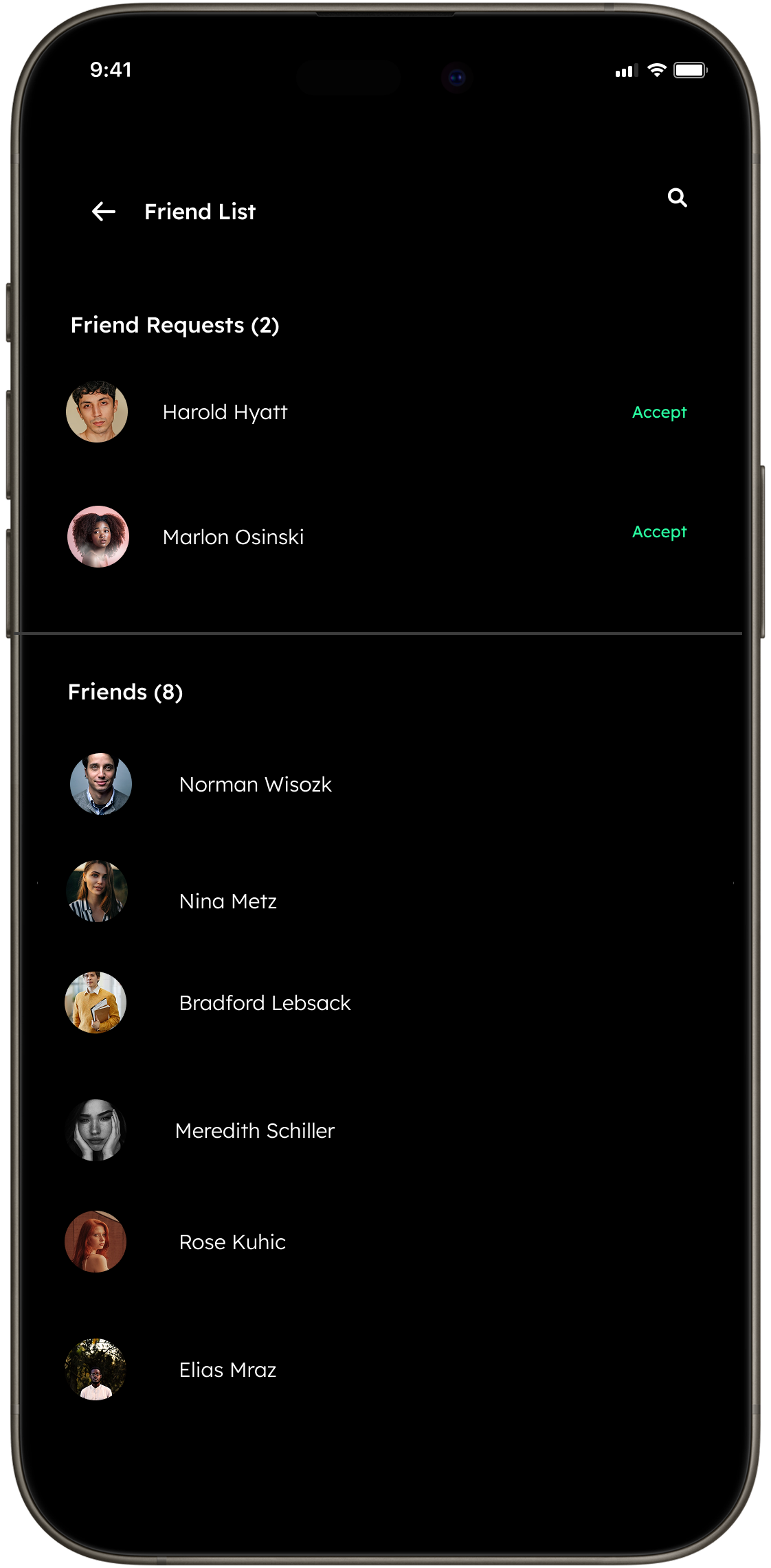Select Norman Wisozk in friends list
Screen dimensions: 771x1568
coord(256,785)
